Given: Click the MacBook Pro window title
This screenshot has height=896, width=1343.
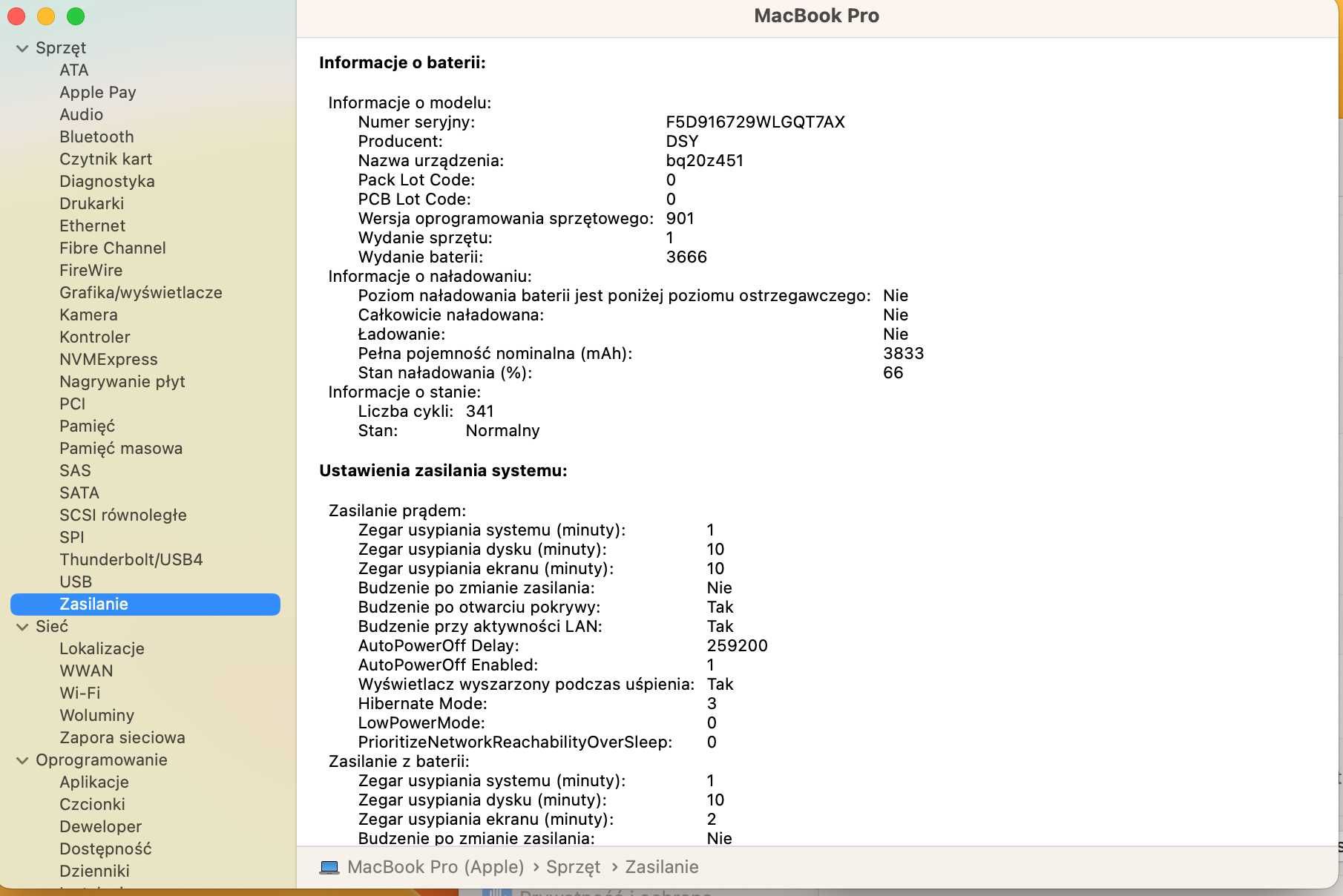Looking at the screenshot, I should coord(816,16).
